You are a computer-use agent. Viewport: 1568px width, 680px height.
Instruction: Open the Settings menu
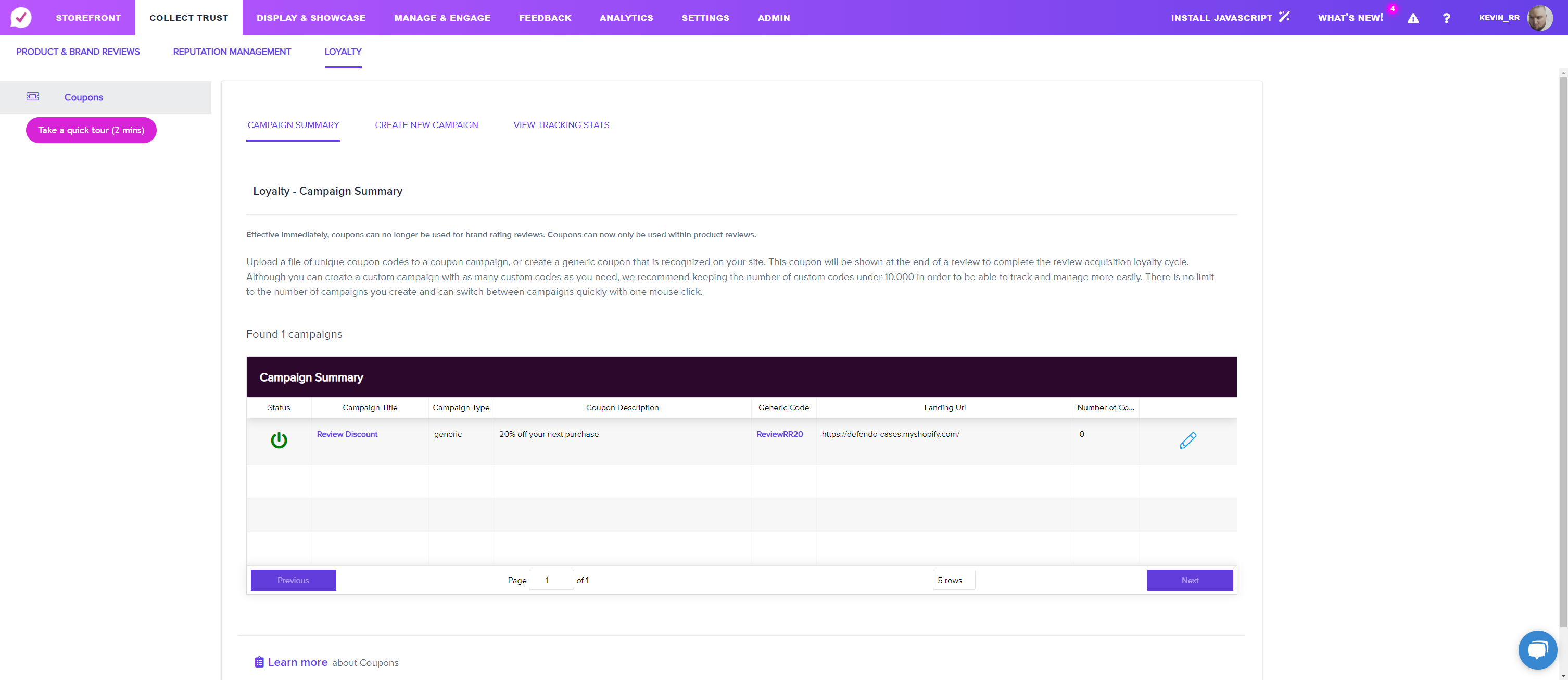(705, 18)
